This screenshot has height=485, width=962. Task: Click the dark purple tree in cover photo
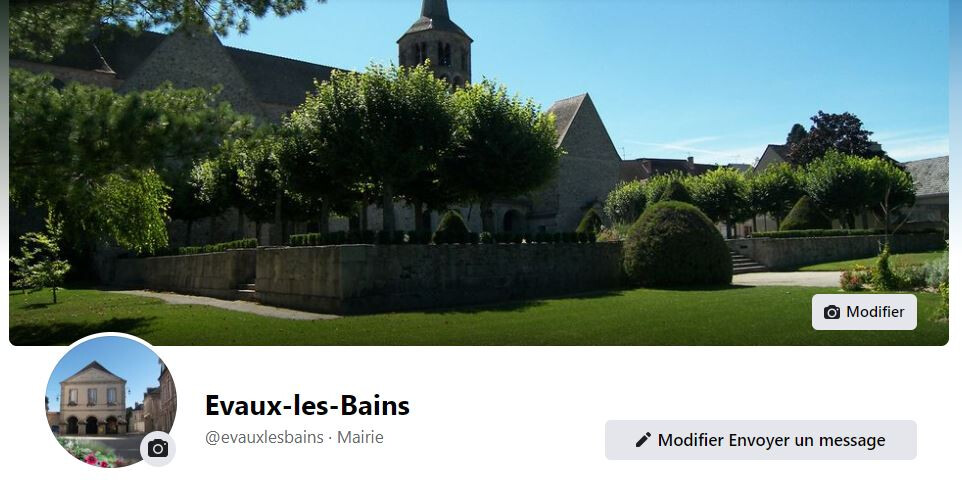pyautogui.click(x=833, y=137)
